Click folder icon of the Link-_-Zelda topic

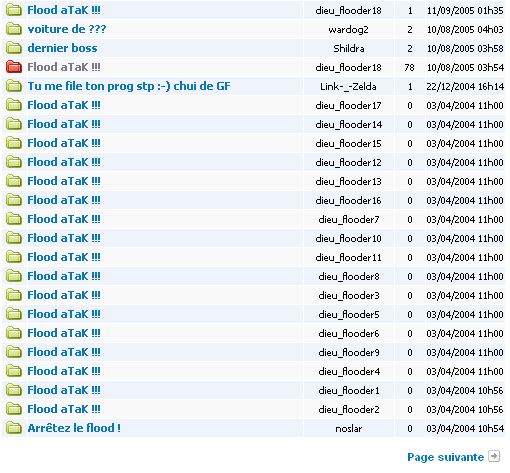pos(14,86)
